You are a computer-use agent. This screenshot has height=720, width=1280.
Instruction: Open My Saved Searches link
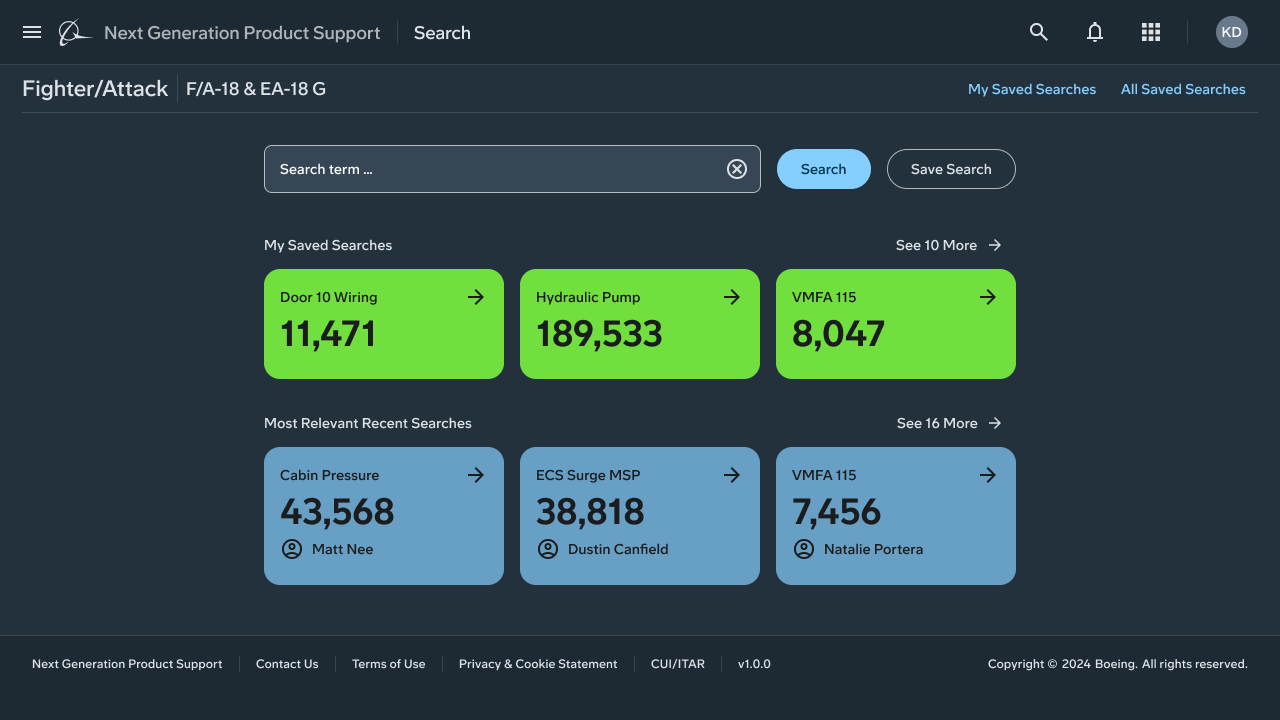click(x=1032, y=89)
